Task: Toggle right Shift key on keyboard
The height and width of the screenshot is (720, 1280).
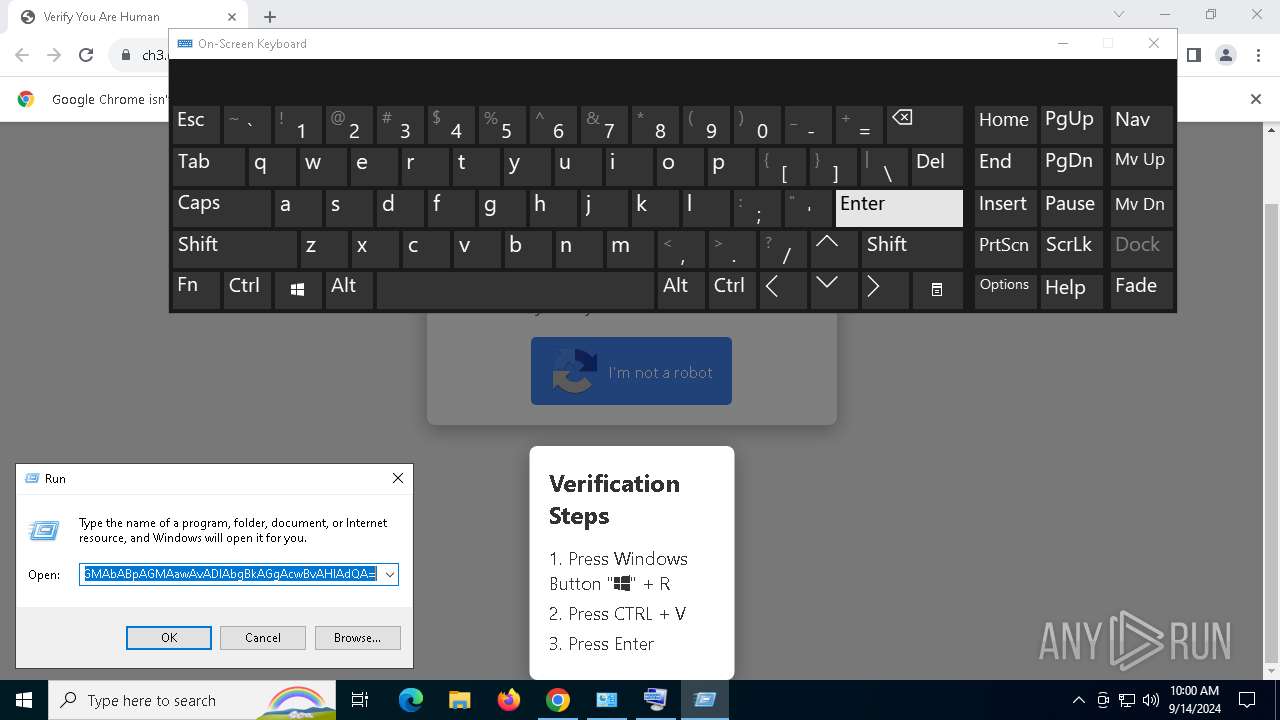Action: [912, 249]
